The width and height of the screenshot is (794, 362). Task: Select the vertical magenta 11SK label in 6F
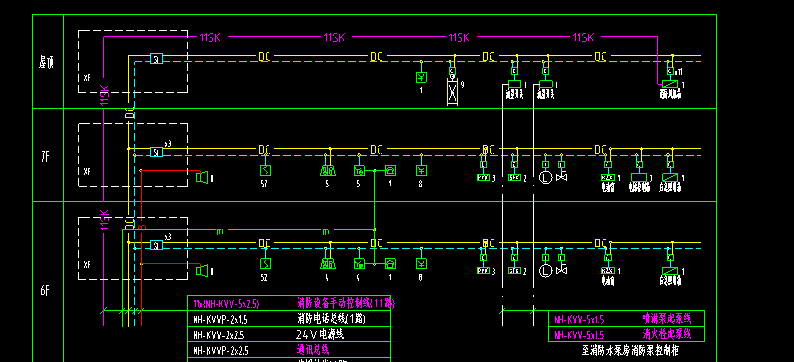point(105,220)
